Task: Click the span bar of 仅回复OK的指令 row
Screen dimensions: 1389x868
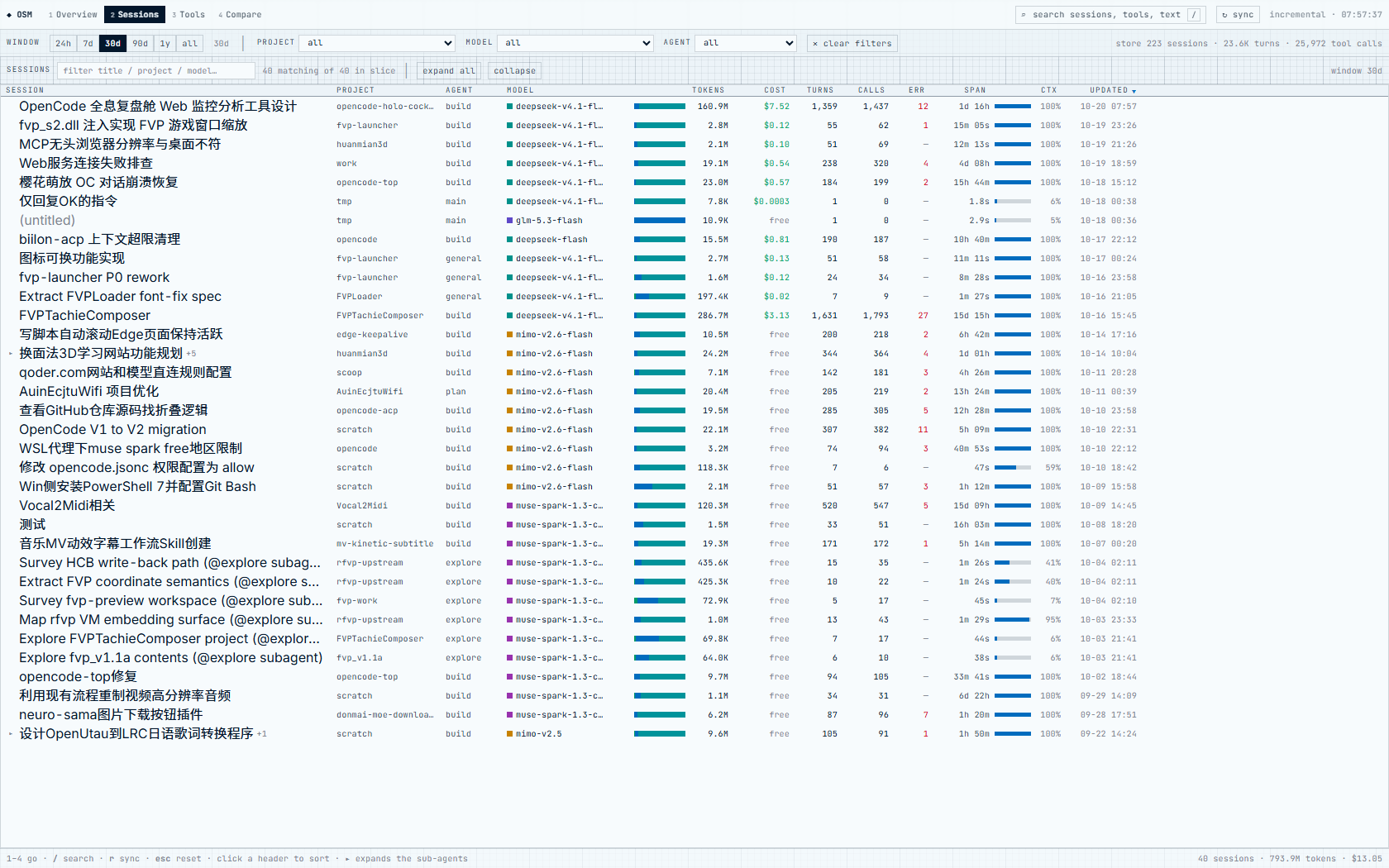Action: (1013, 201)
